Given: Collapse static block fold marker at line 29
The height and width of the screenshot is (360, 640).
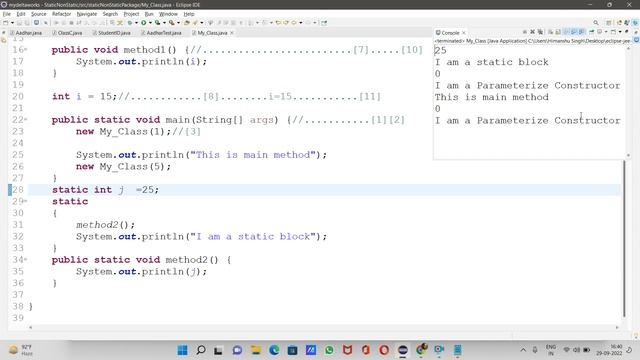Looking at the screenshot, I should pyautogui.click(x=26, y=201).
